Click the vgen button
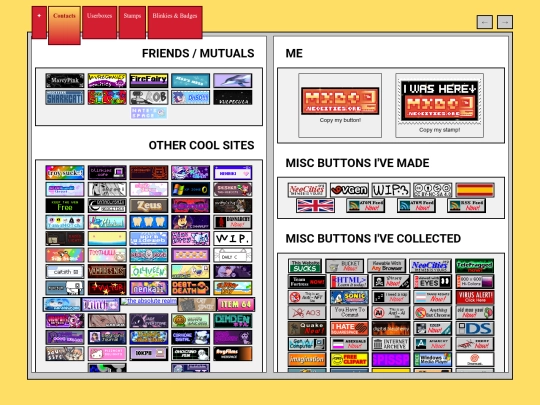540x405 pixels. pos(349,190)
